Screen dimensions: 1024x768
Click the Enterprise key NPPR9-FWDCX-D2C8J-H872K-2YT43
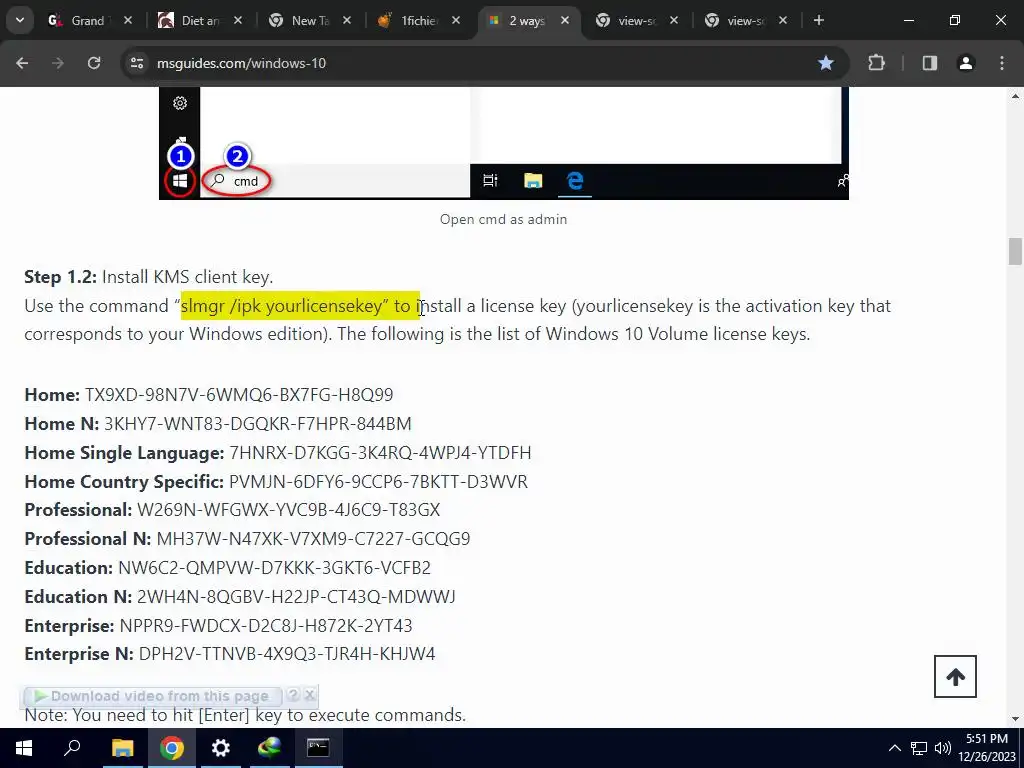coord(266,625)
